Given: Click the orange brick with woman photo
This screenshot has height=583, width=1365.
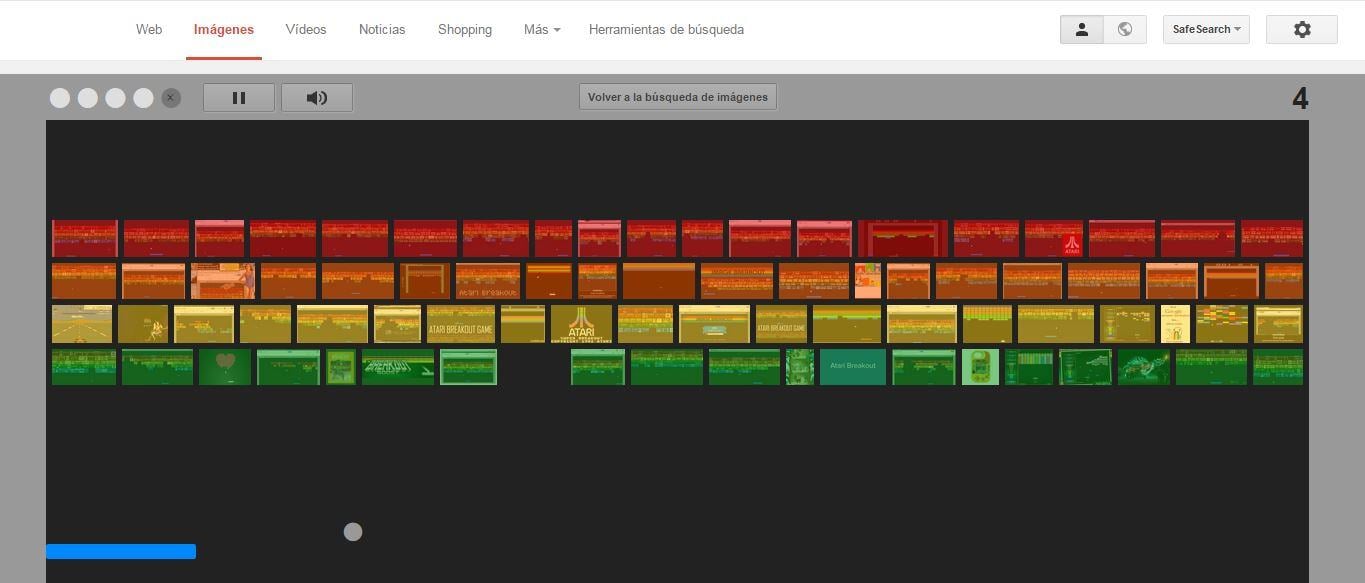Looking at the screenshot, I should click(x=223, y=281).
